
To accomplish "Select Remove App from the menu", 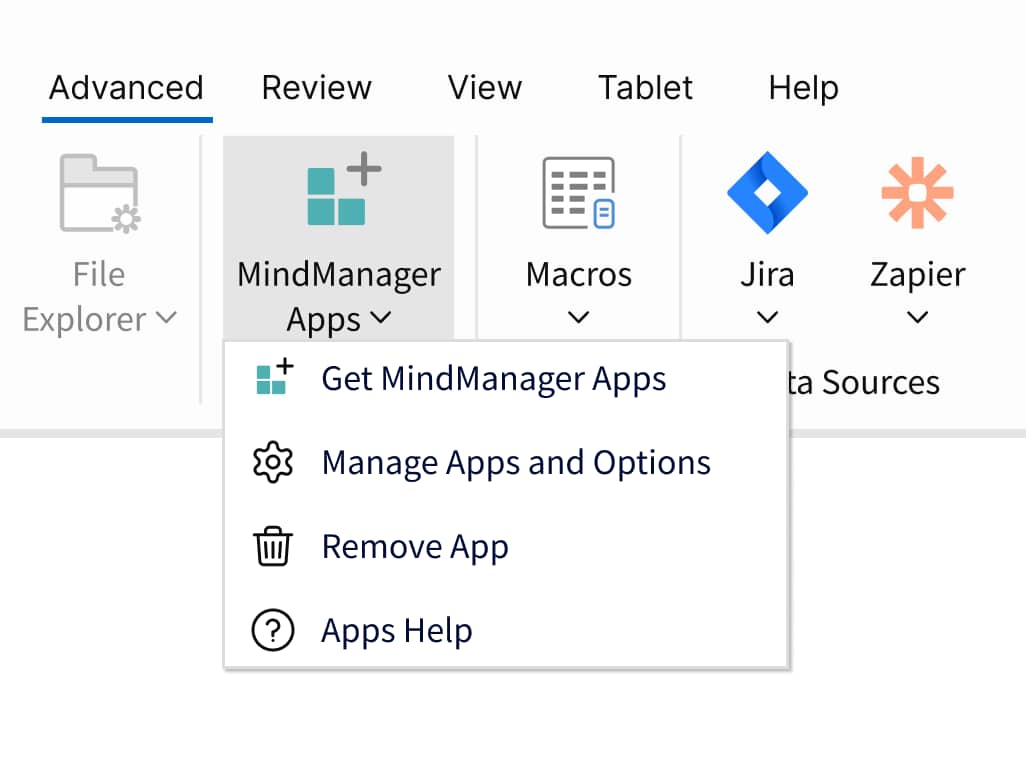I will pos(414,547).
